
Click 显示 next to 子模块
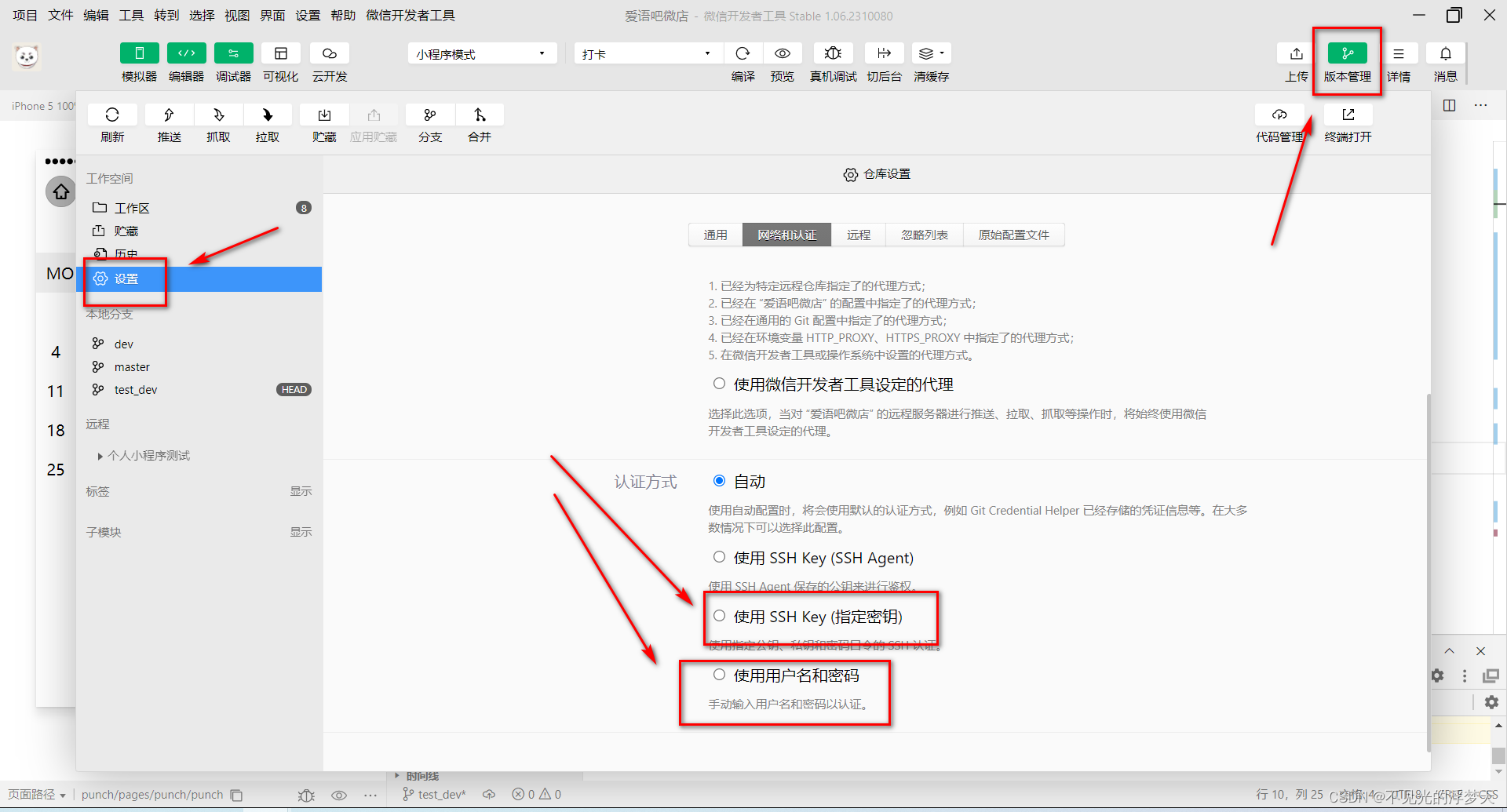[x=301, y=532]
